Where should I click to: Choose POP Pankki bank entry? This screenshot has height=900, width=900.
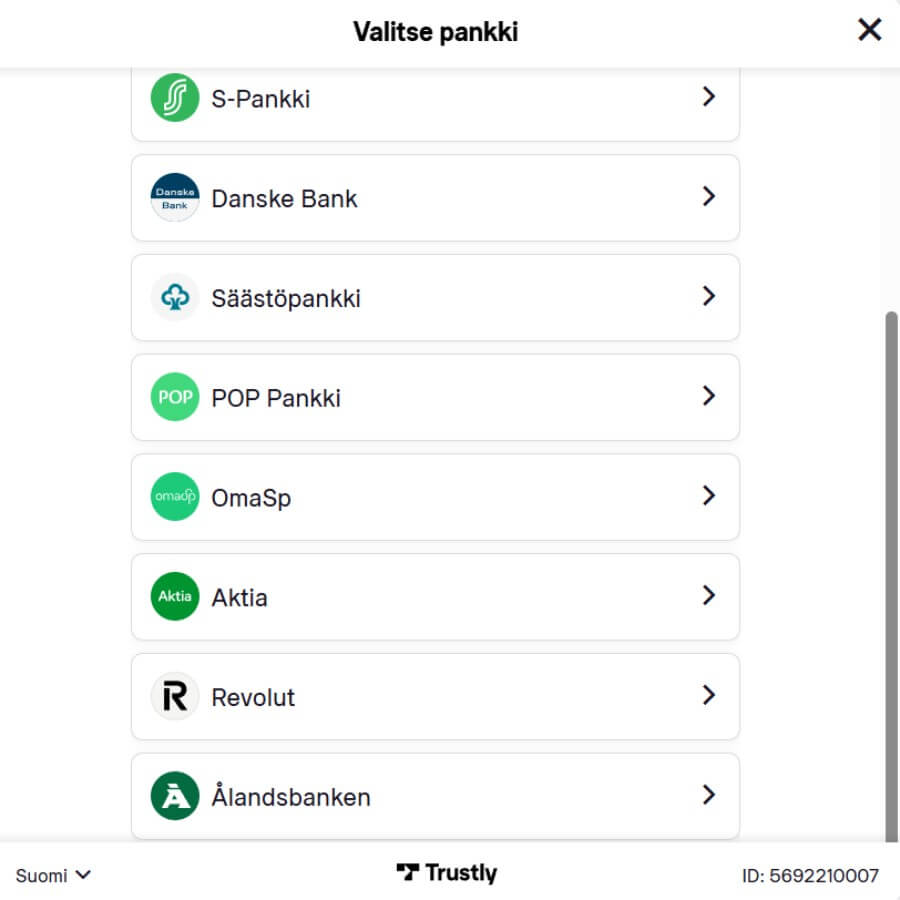pos(276,398)
